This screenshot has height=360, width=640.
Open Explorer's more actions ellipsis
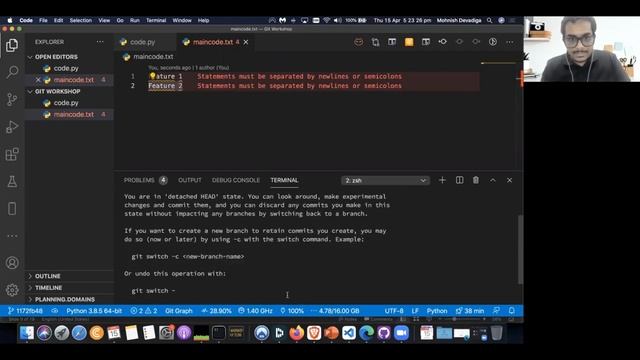pos(100,42)
